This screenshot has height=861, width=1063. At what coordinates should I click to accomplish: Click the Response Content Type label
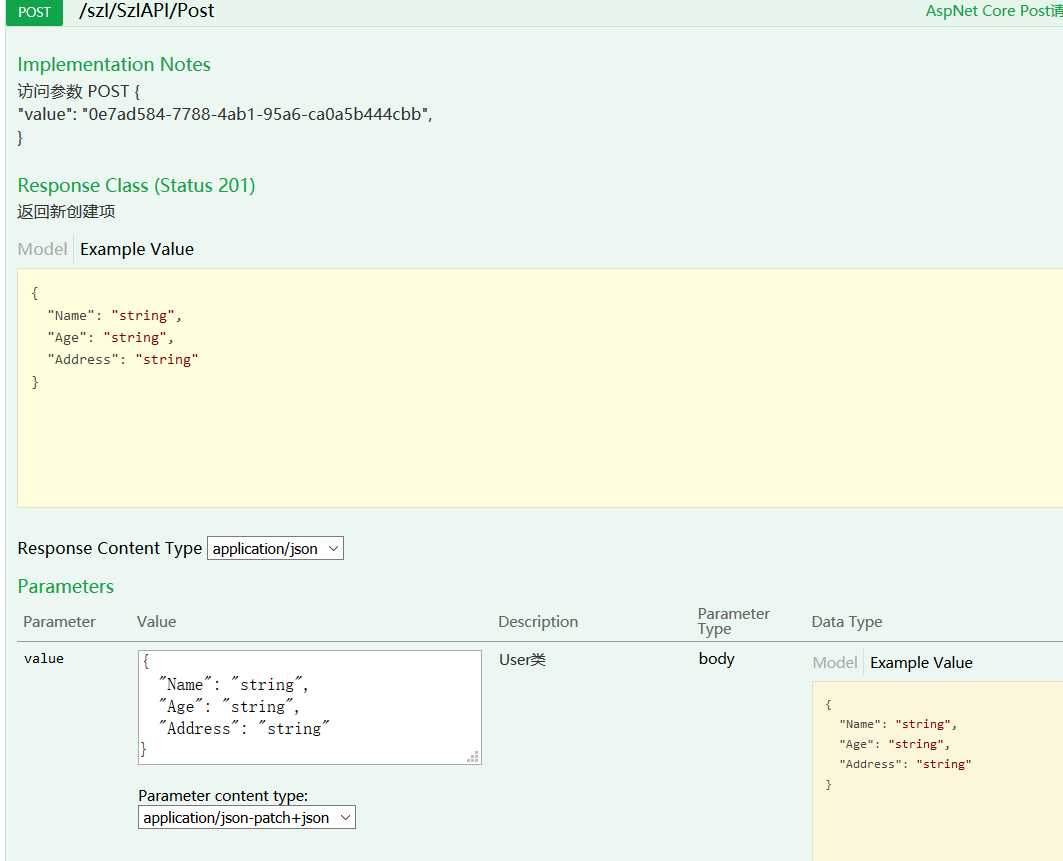(x=110, y=548)
